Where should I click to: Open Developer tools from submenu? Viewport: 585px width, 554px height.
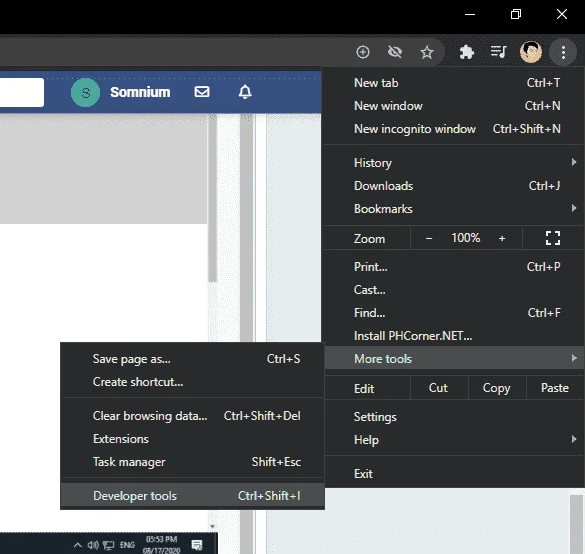coord(192,496)
